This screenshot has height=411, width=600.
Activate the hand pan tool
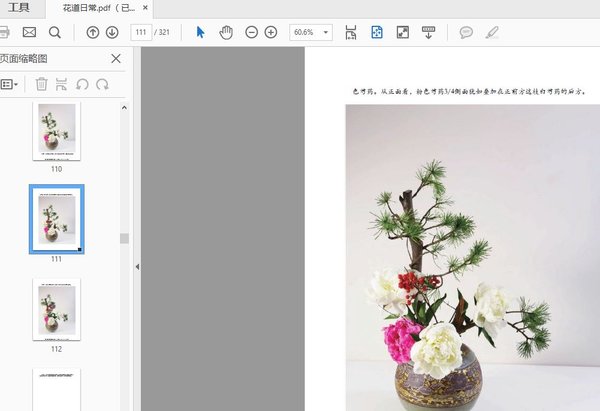coord(226,33)
